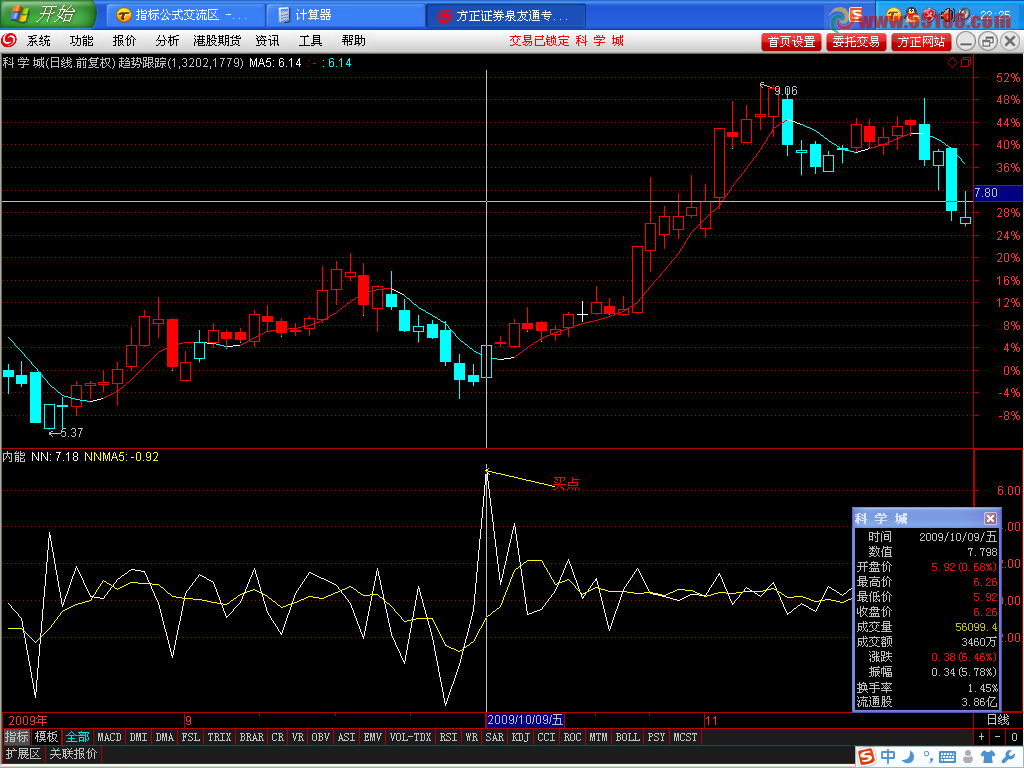This screenshot has height=768, width=1024.
Task: Switch to the VR indicator
Action: tap(298, 737)
